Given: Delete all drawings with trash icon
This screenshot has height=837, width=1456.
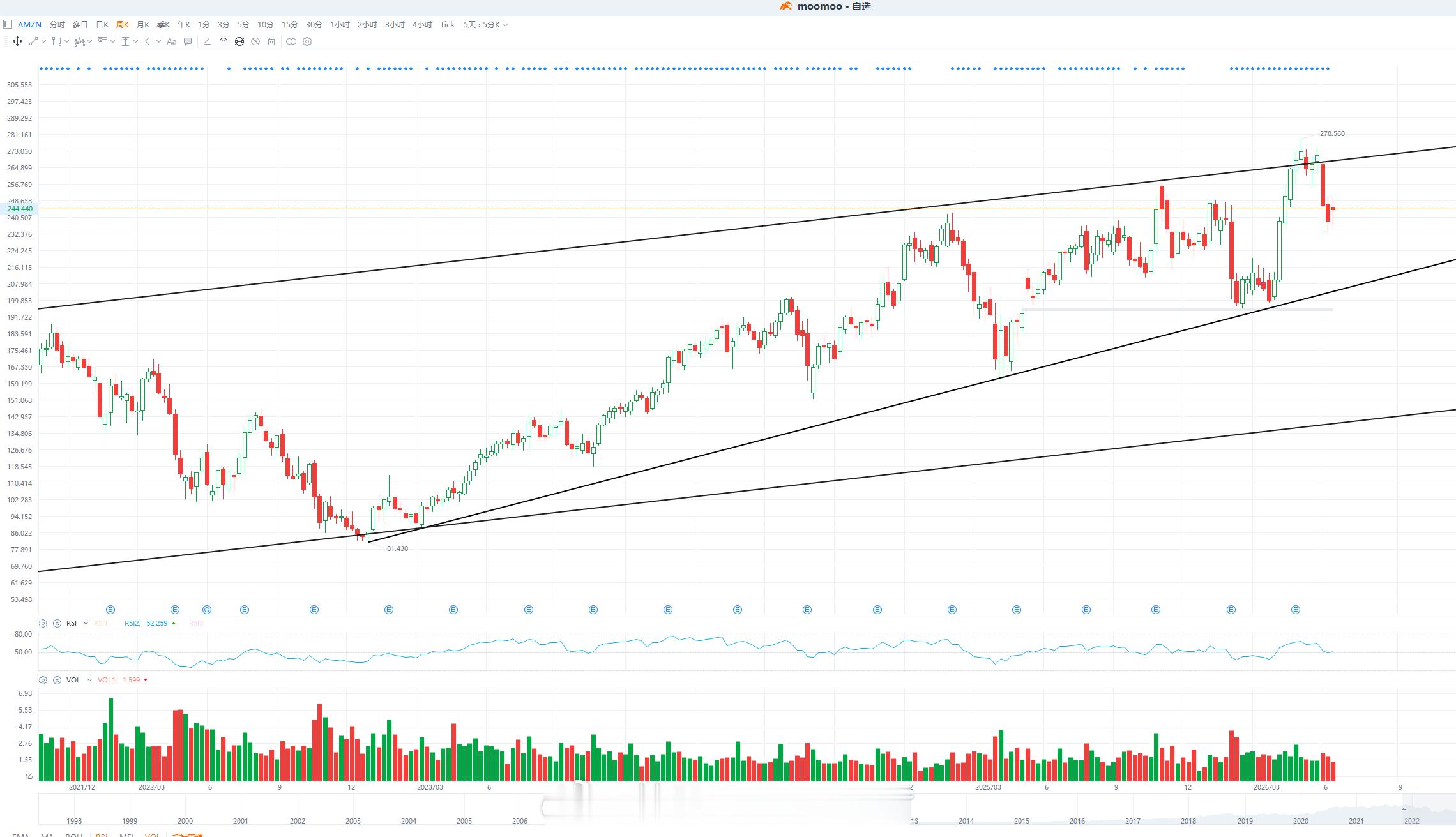Looking at the screenshot, I should (271, 41).
